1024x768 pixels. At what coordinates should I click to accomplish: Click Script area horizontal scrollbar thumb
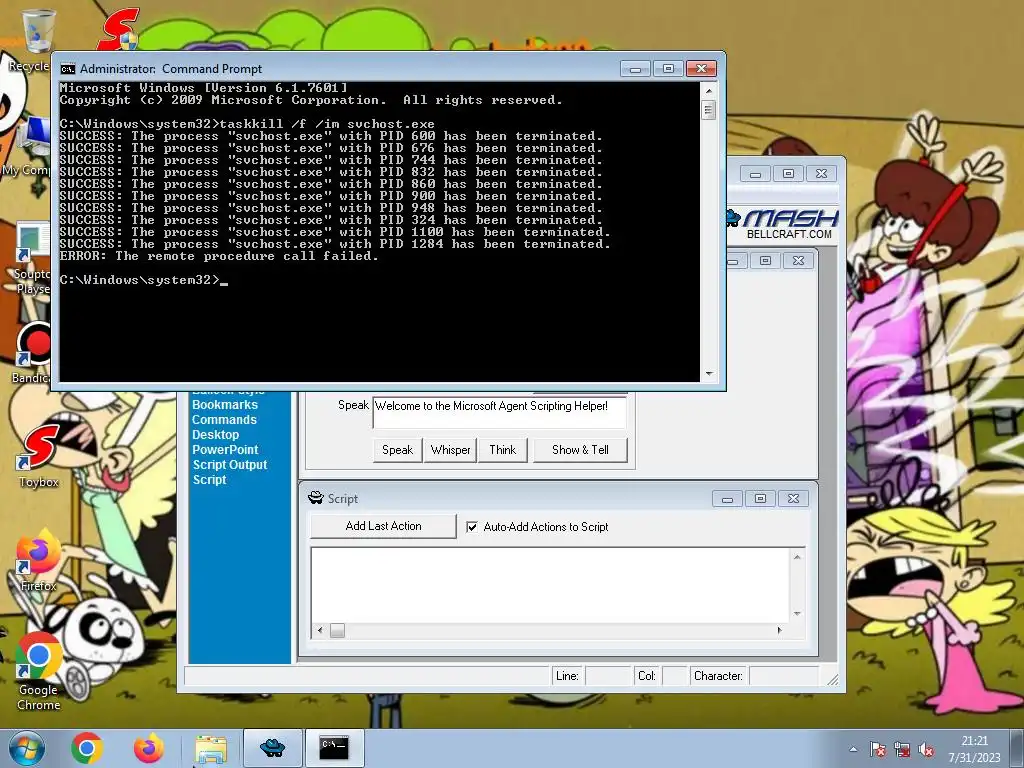pyautogui.click(x=337, y=630)
